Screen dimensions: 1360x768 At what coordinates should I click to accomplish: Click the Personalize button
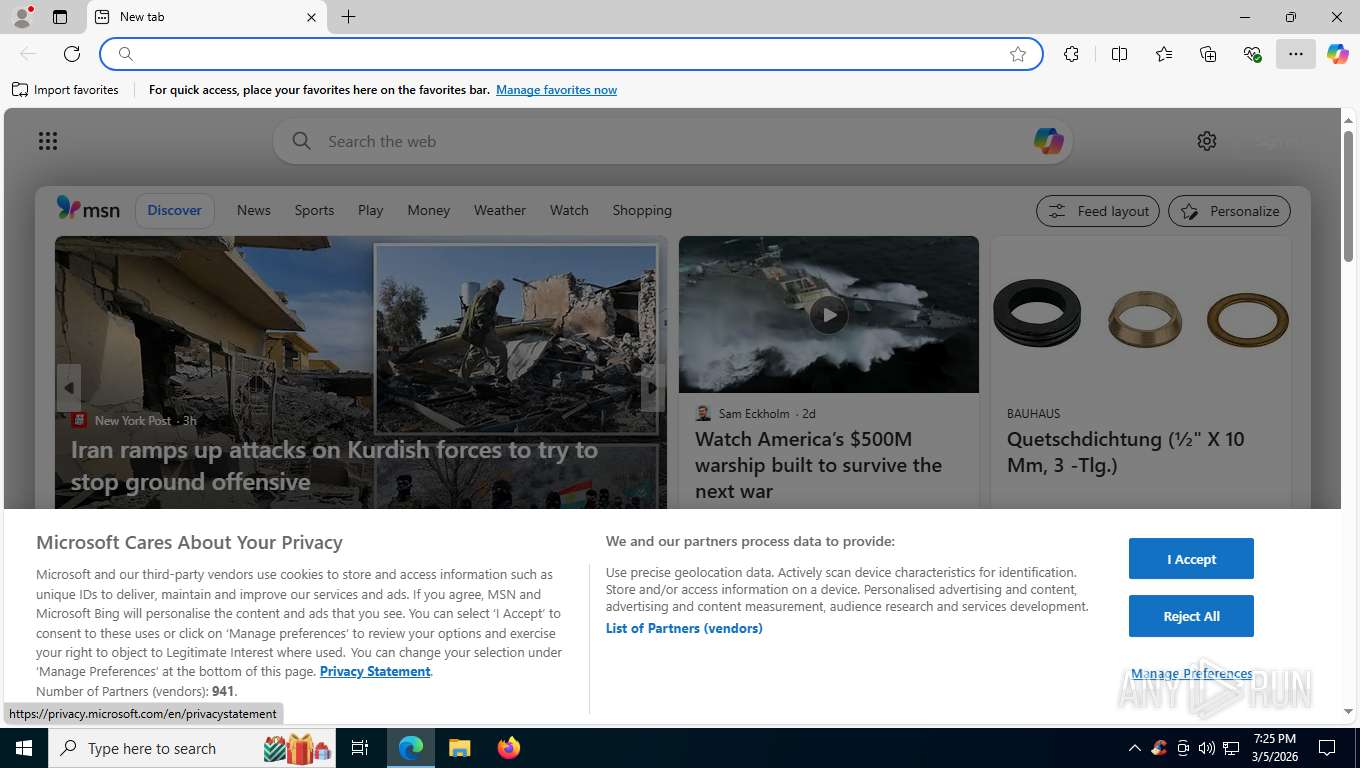[1230, 211]
